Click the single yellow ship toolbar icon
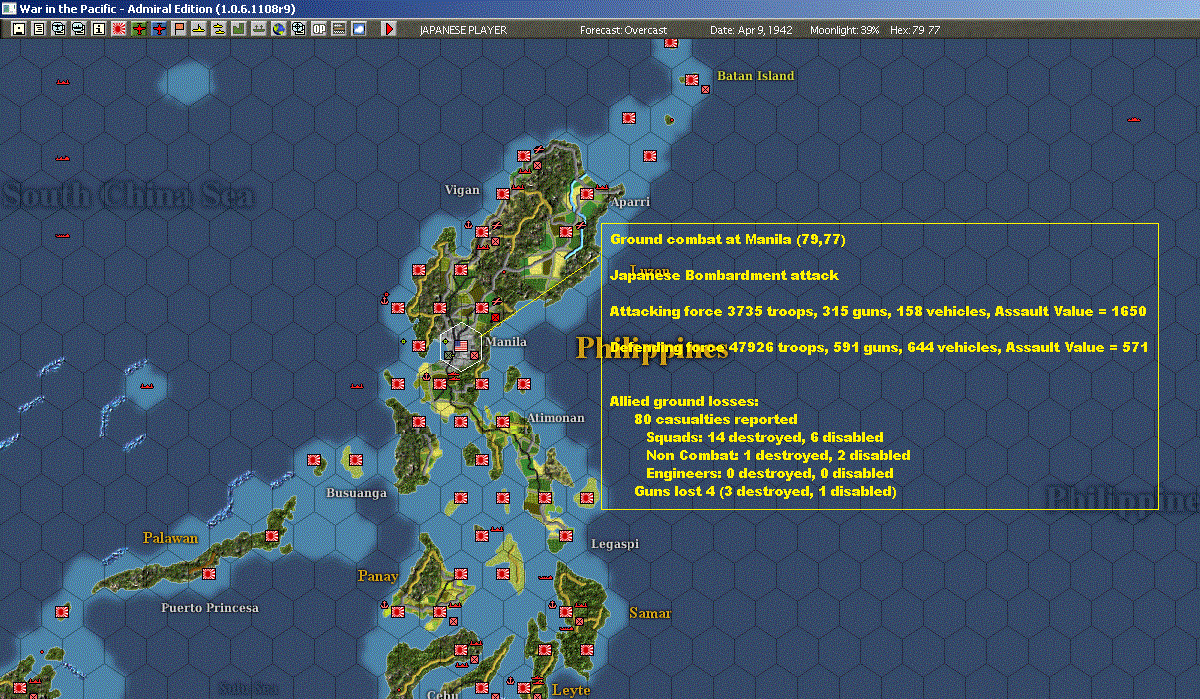Screen dimensions: 1200x699 click(x=199, y=29)
